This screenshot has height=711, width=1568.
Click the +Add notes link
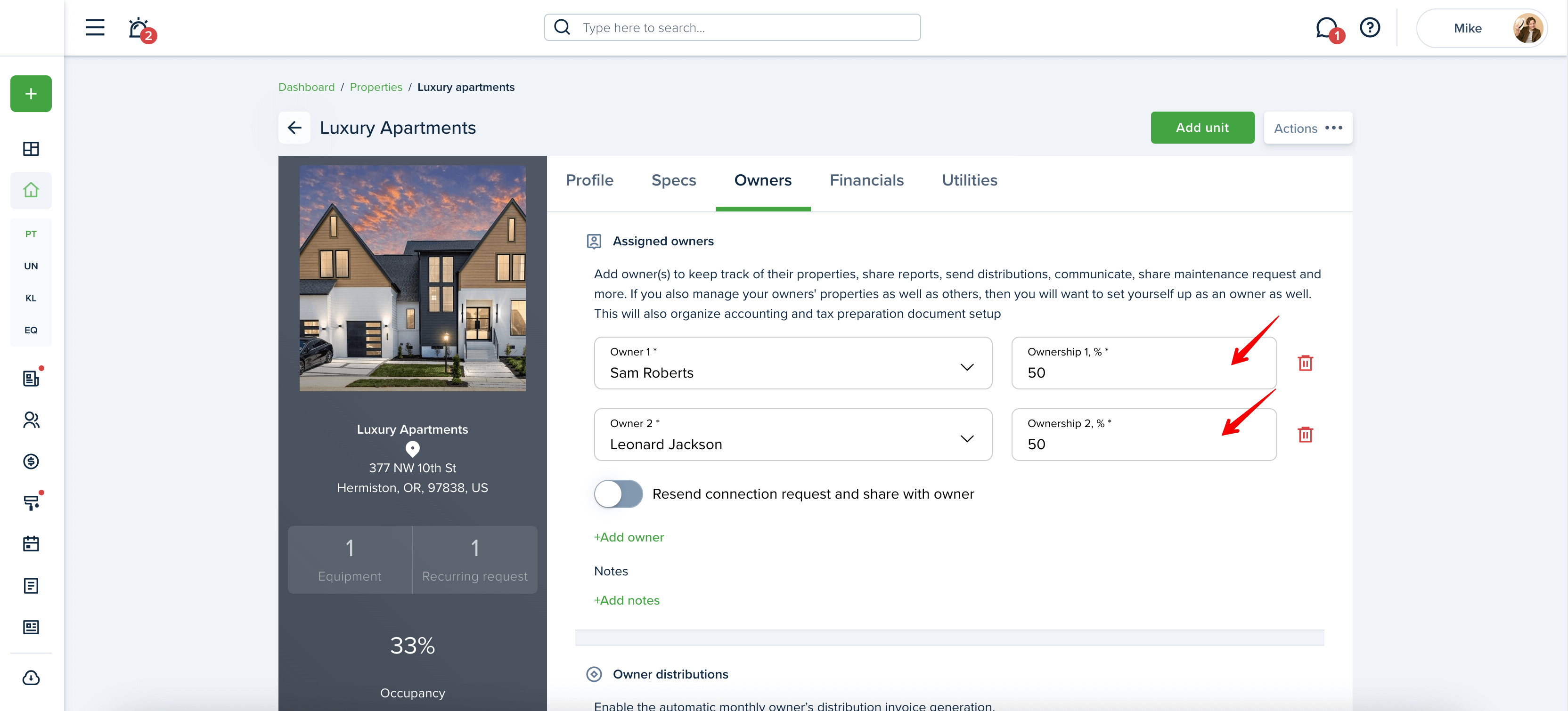tap(626, 600)
